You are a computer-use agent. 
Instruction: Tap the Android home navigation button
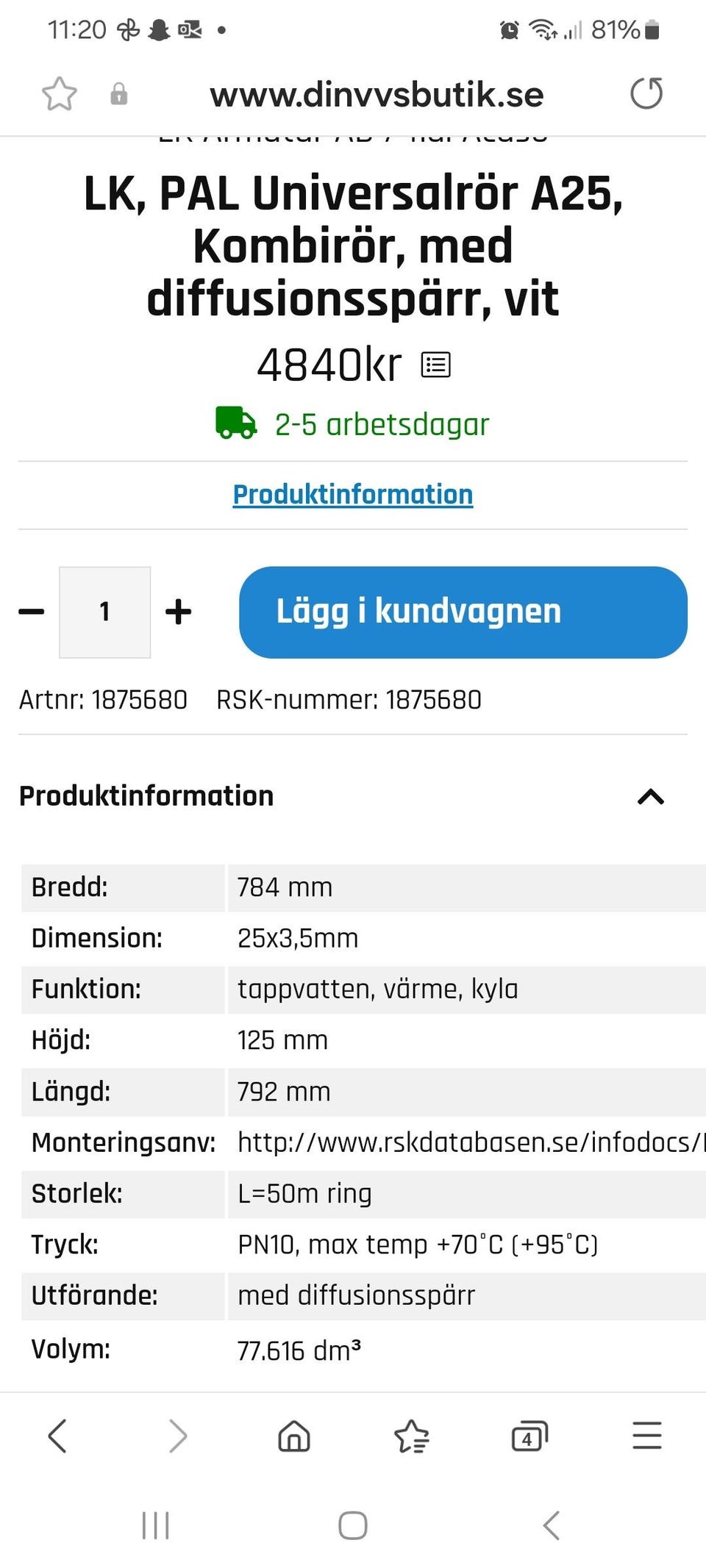(353, 1525)
